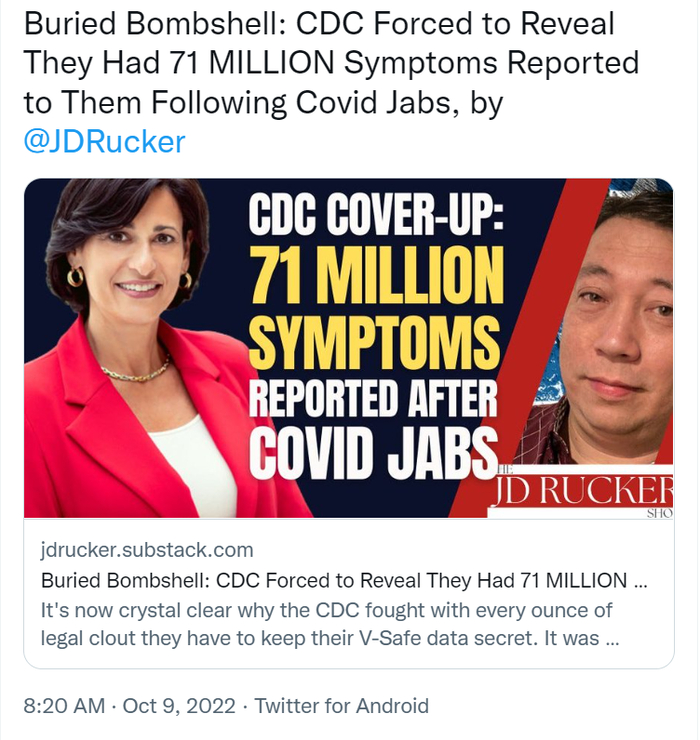This screenshot has height=740, width=700.
Task: Click the jdrucker.substack.com domain text
Action: (147, 549)
